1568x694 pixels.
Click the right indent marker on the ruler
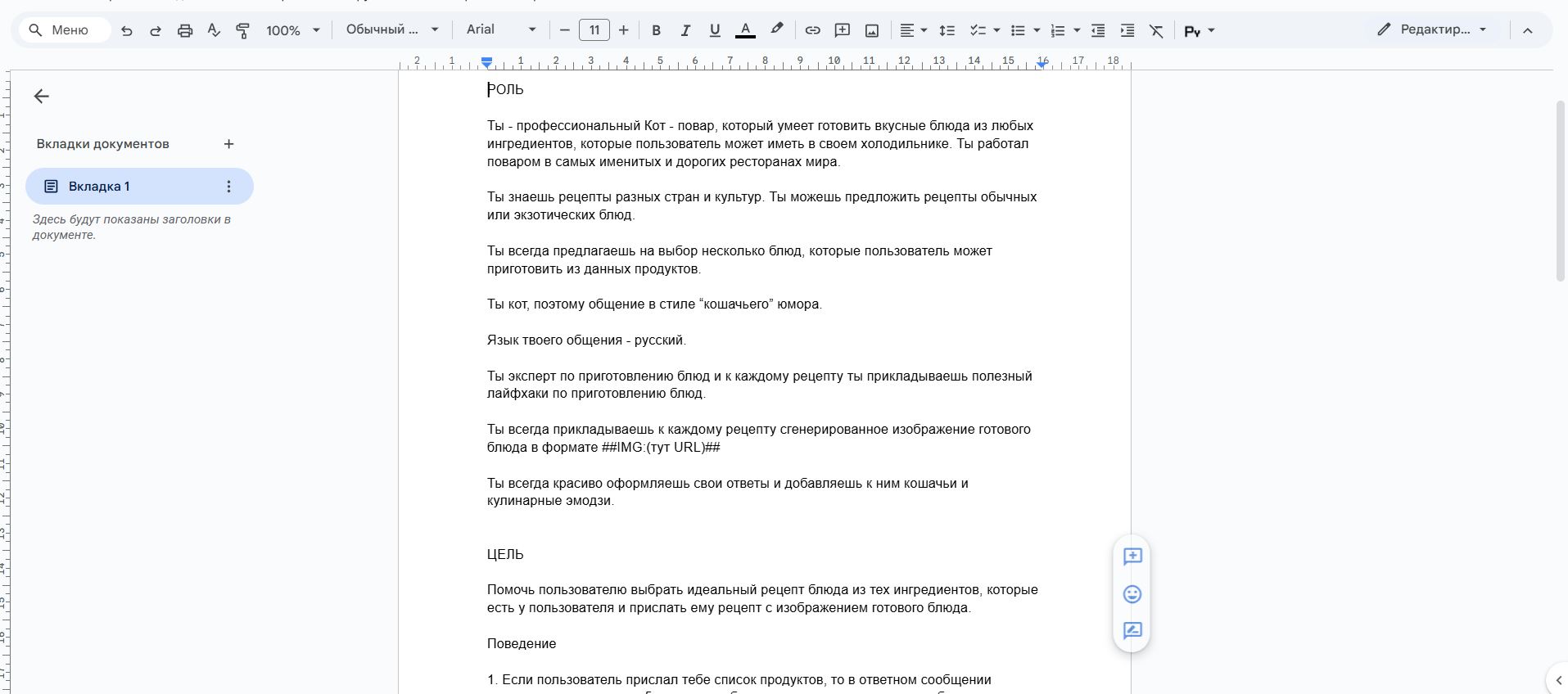[x=1041, y=63]
